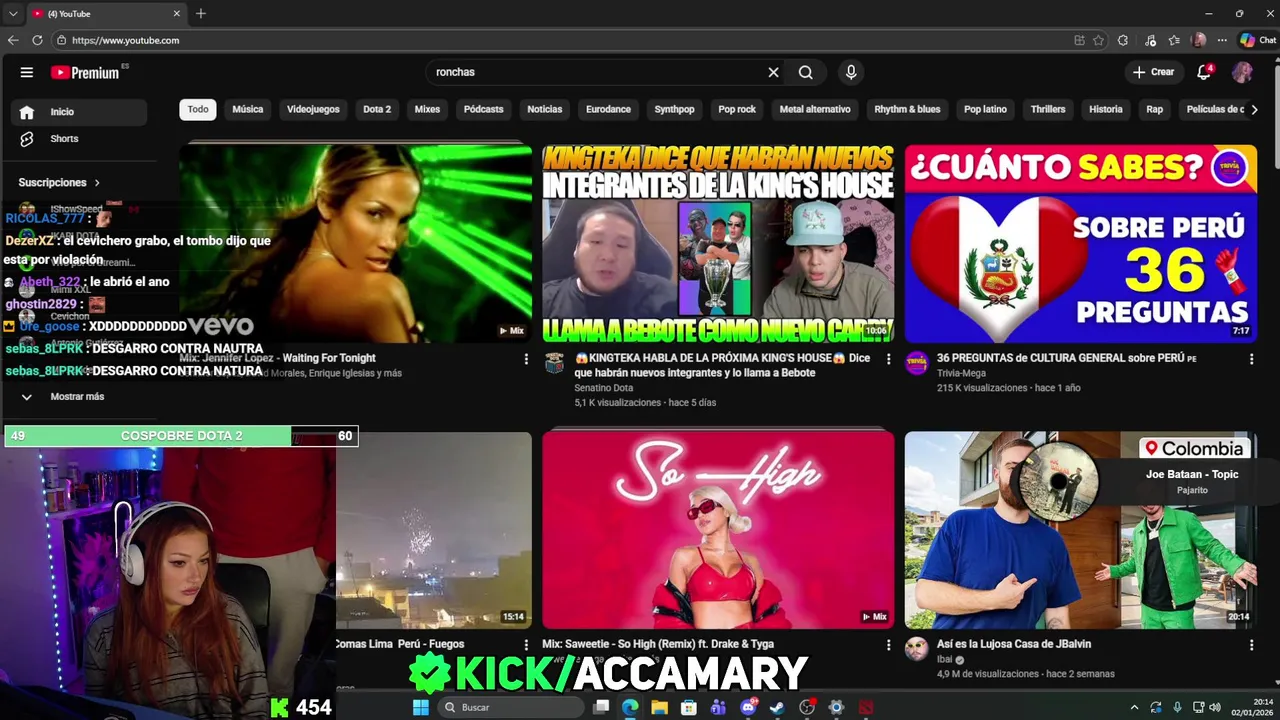Screen dimensions: 1280x720
Task: Run search with the magnifying glass button
Action: point(805,72)
